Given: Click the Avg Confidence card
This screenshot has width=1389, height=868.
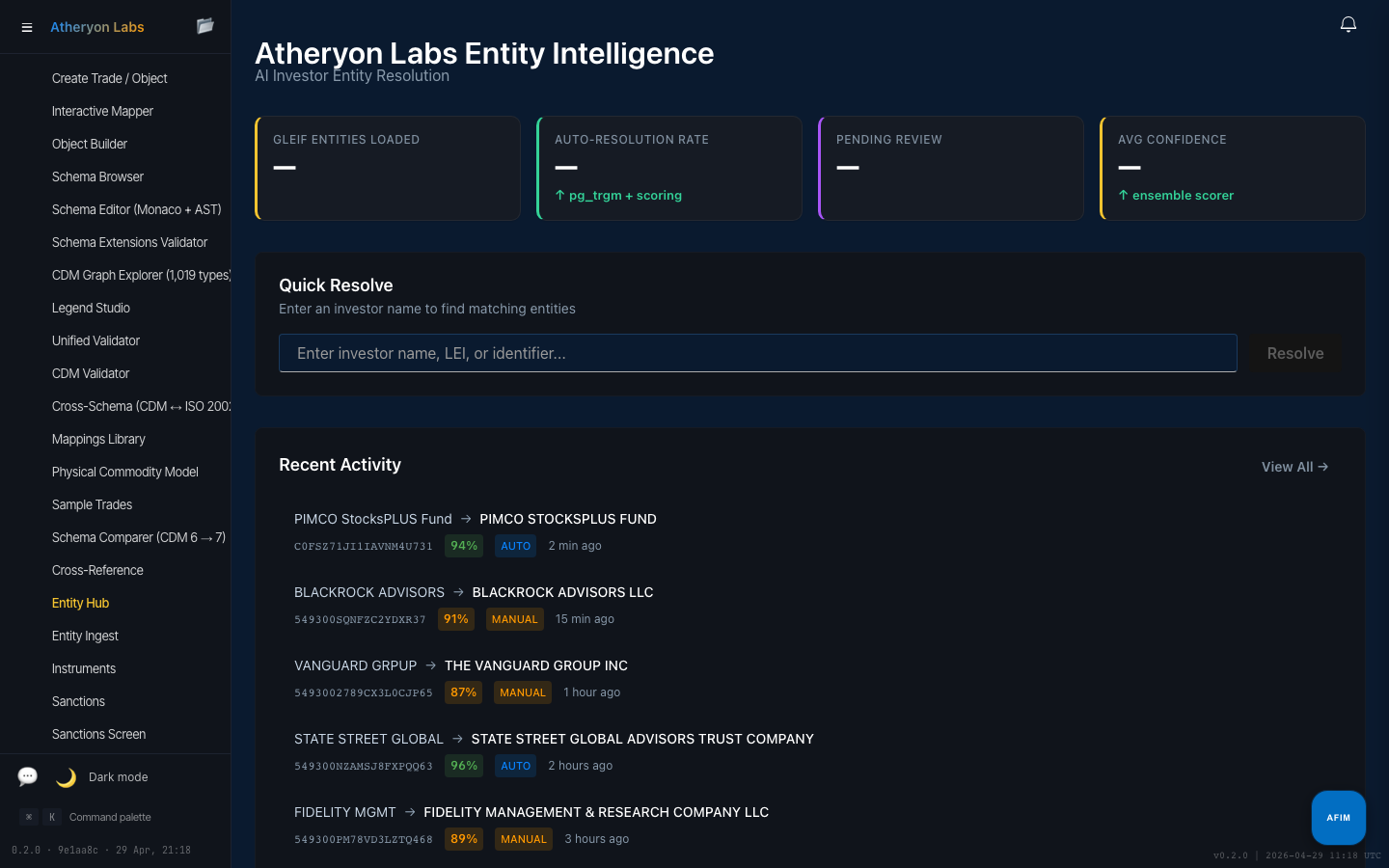Looking at the screenshot, I should [x=1233, y=169].
